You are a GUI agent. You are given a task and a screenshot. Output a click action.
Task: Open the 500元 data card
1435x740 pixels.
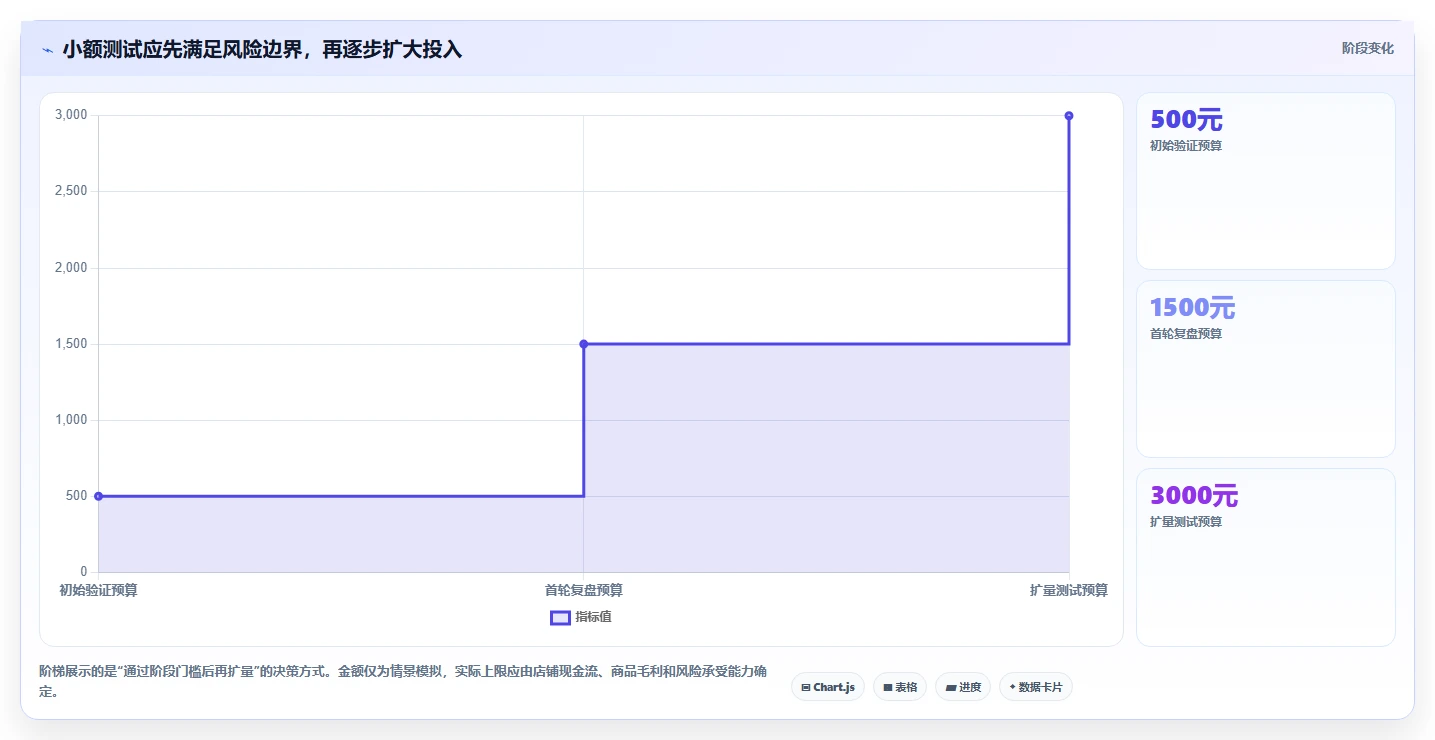tap(1265, 181)
